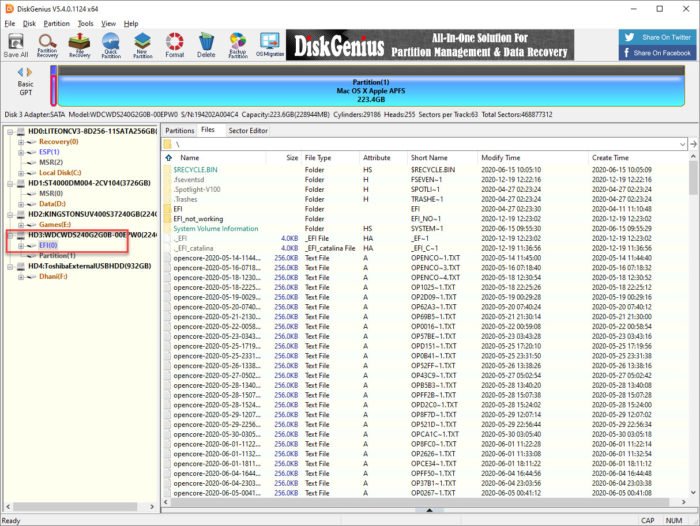
Task: Click the Save All toolbar icon
Action: [x=16, y=45]
